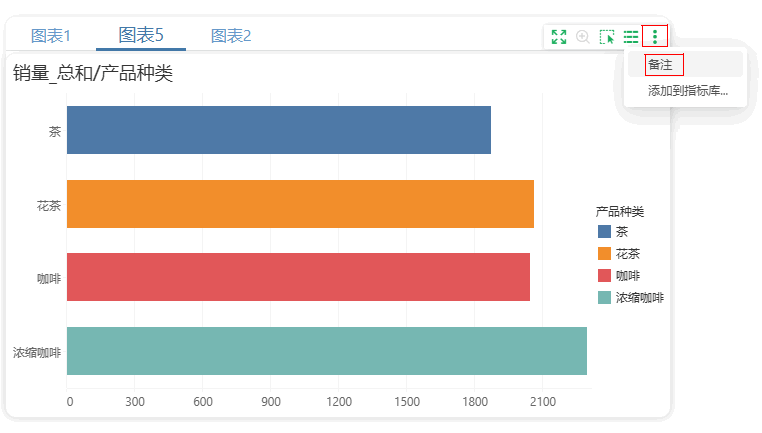Select the 图表5 tab
Image resolution: width=762 pixels, height=433 pixels.
[x=141, y=35]
